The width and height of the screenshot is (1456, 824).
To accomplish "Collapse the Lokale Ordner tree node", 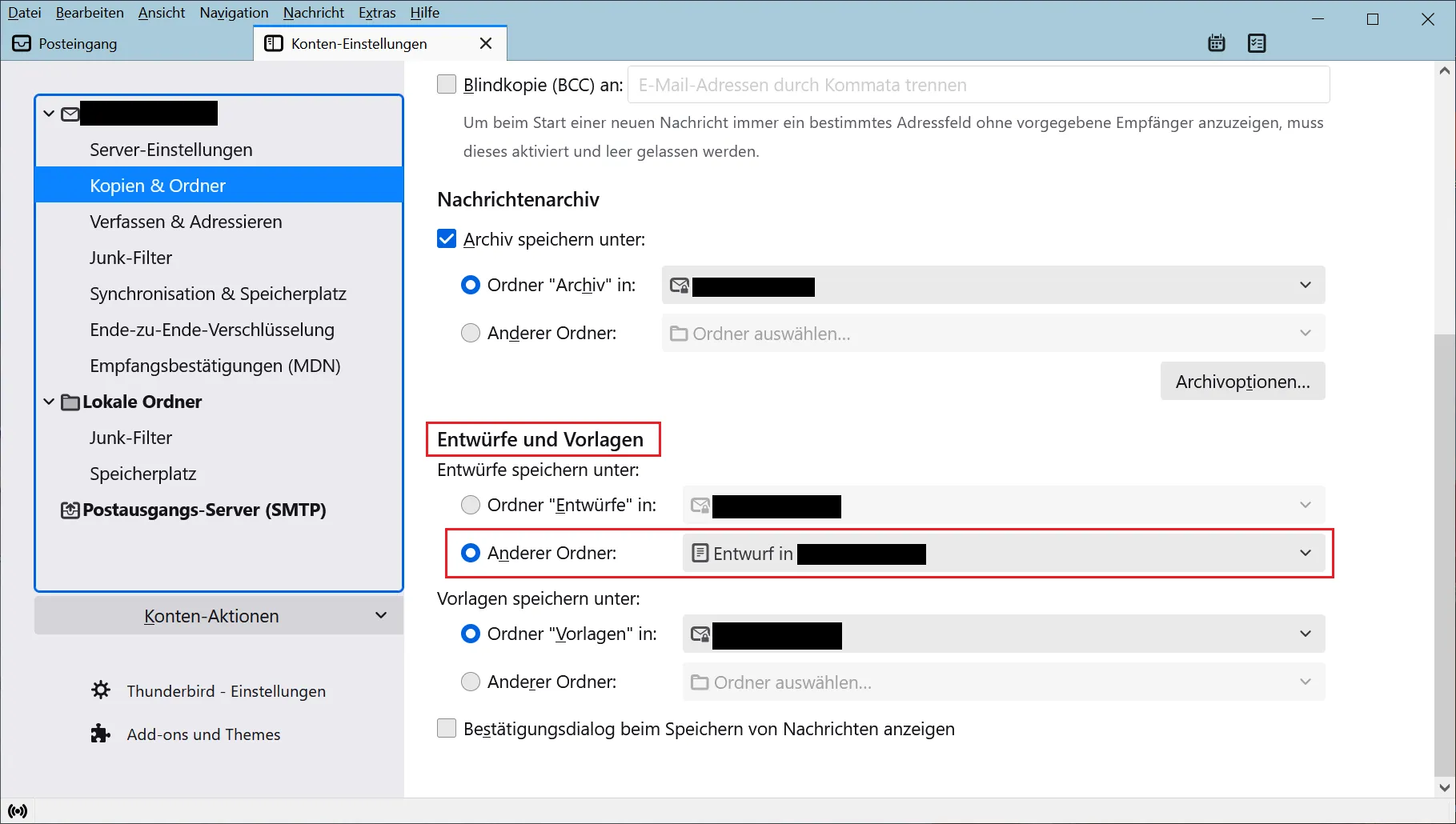I will [49, 402].
